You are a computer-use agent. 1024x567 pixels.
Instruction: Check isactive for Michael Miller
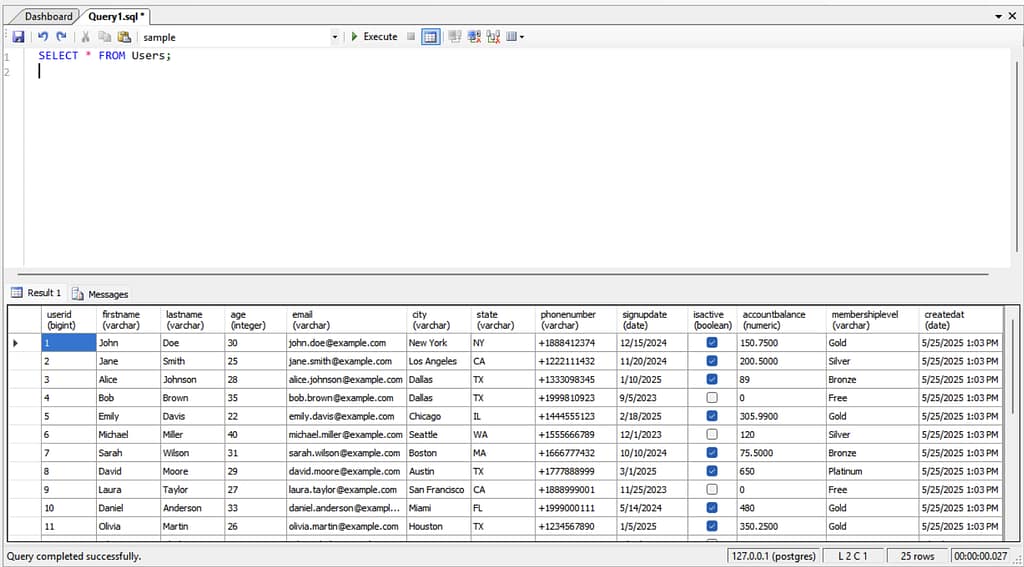pos(712,434)
